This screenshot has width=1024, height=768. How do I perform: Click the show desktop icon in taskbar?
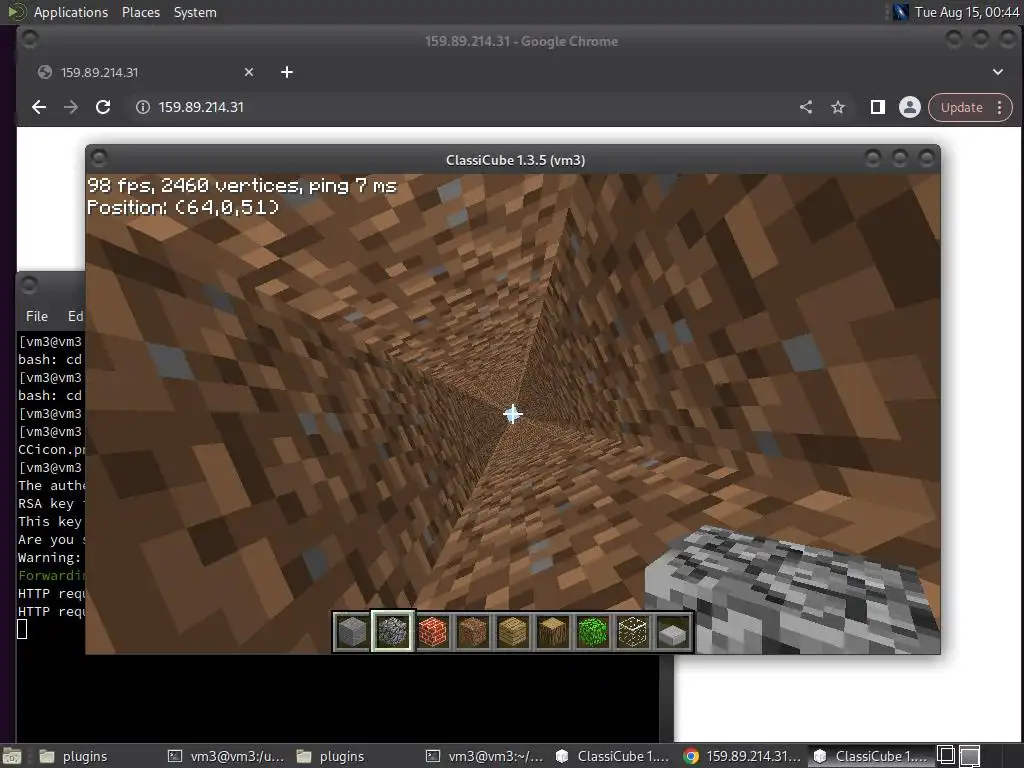[12, 756]
